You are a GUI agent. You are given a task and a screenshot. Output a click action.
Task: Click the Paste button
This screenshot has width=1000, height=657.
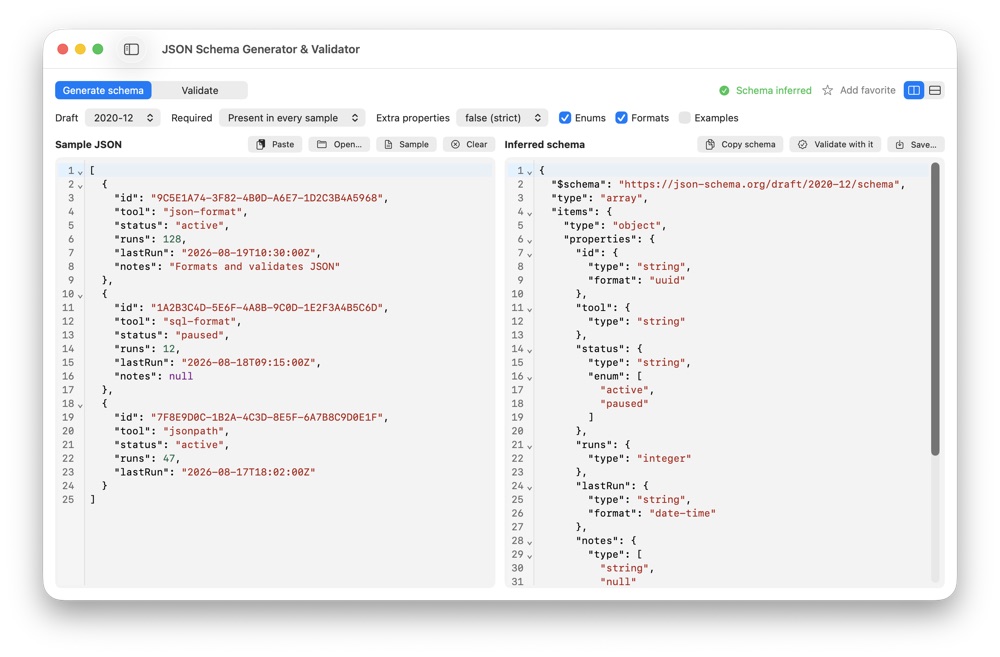coord(276,144)
